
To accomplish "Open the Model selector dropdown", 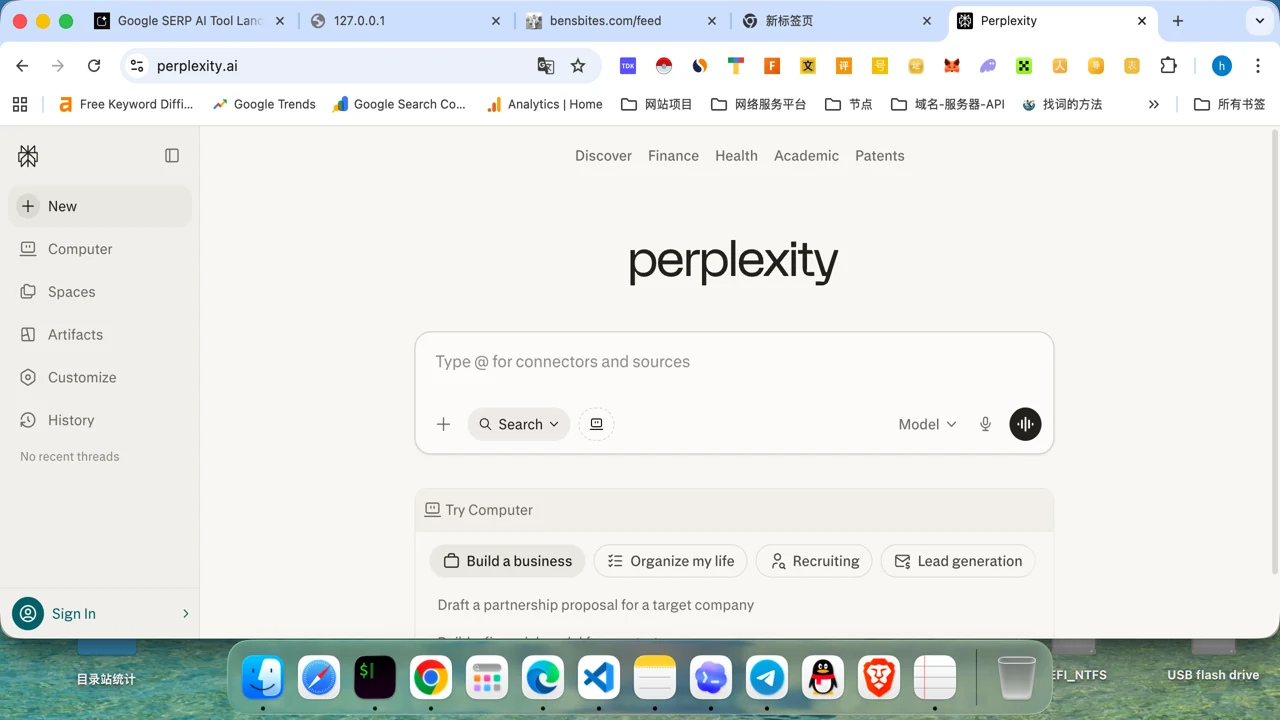I will (x=927, y=424).
